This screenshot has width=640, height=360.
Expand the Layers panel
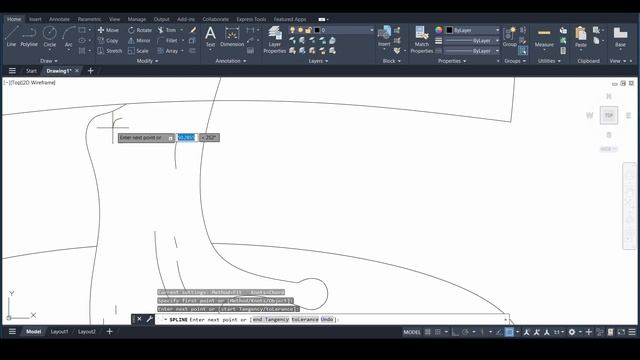318,61
